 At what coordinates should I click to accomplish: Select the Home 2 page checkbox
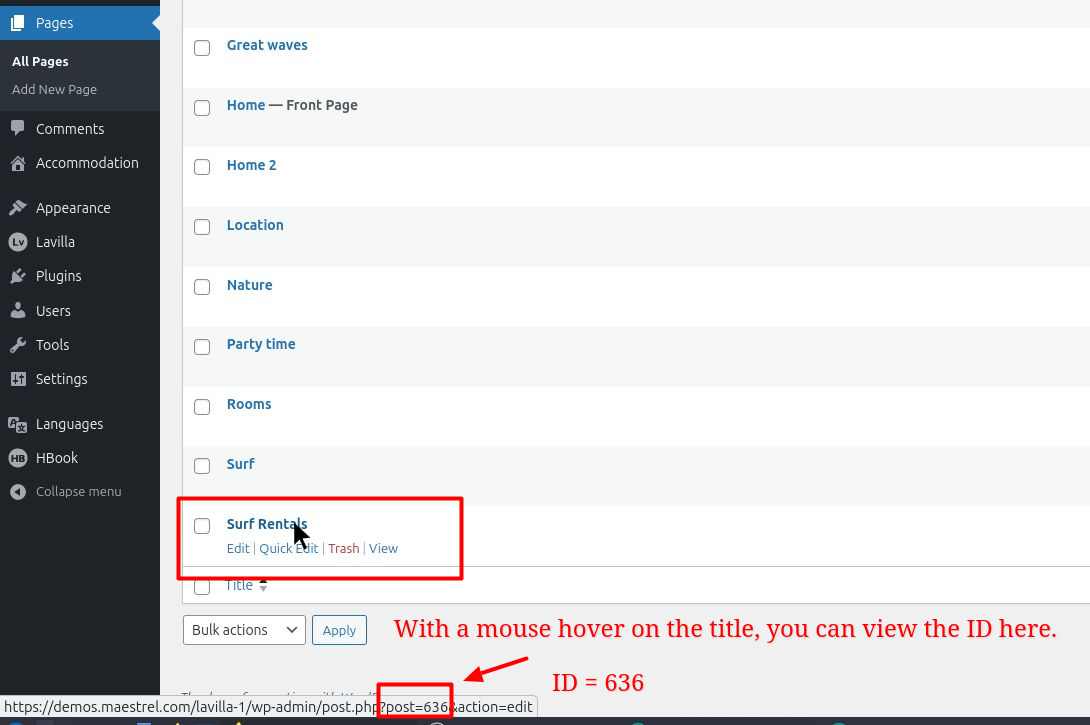click(202, 167)
